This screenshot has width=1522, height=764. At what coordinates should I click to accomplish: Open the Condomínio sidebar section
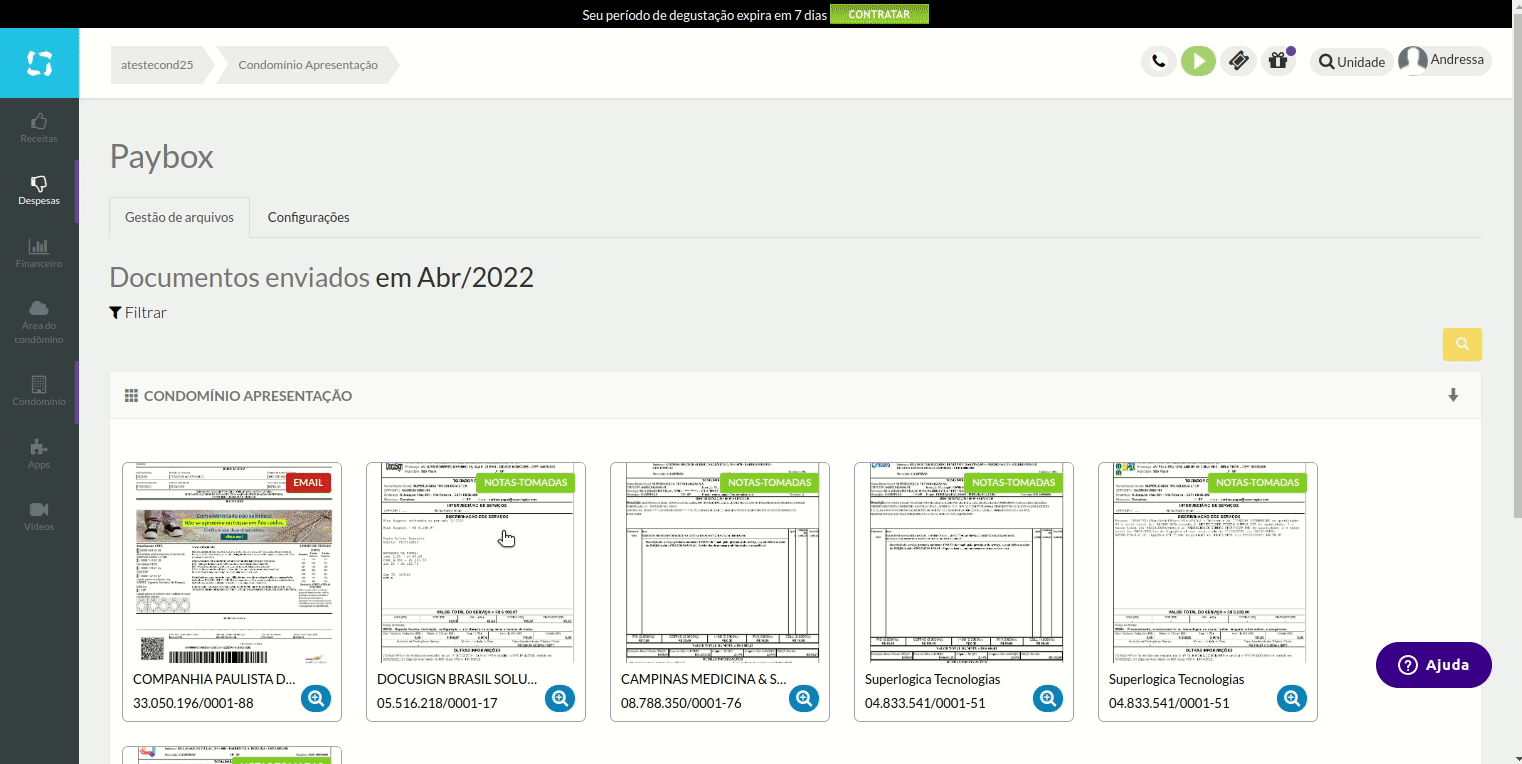coord(39,391)
